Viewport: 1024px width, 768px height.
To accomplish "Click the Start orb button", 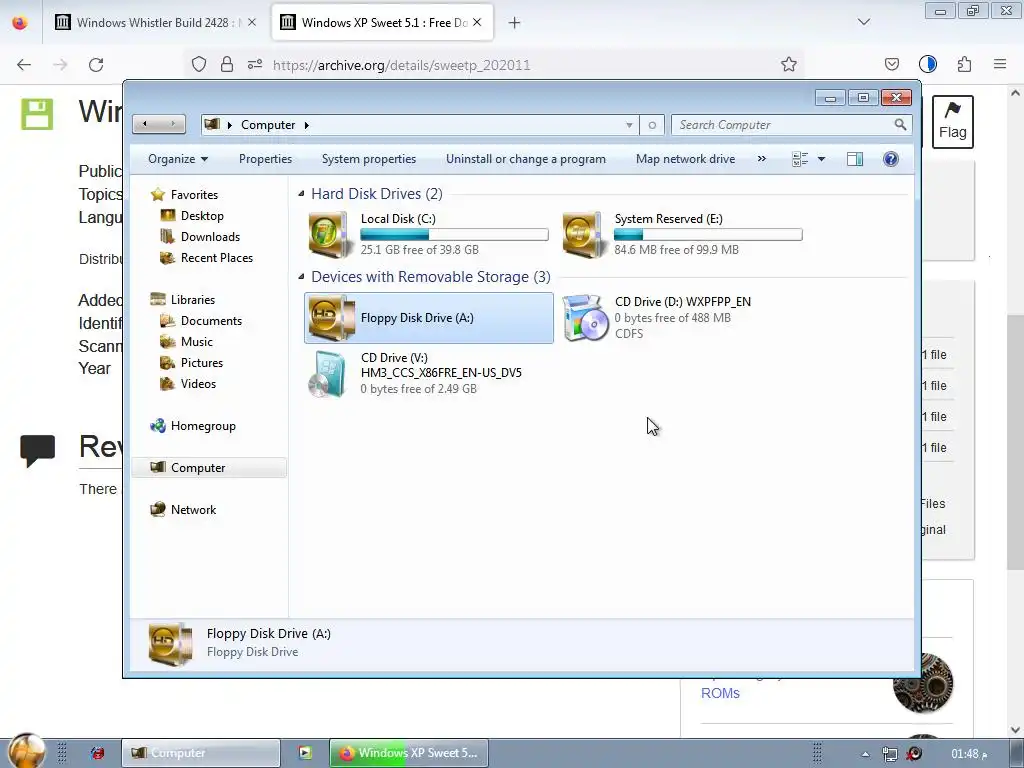I will point(27,750).
